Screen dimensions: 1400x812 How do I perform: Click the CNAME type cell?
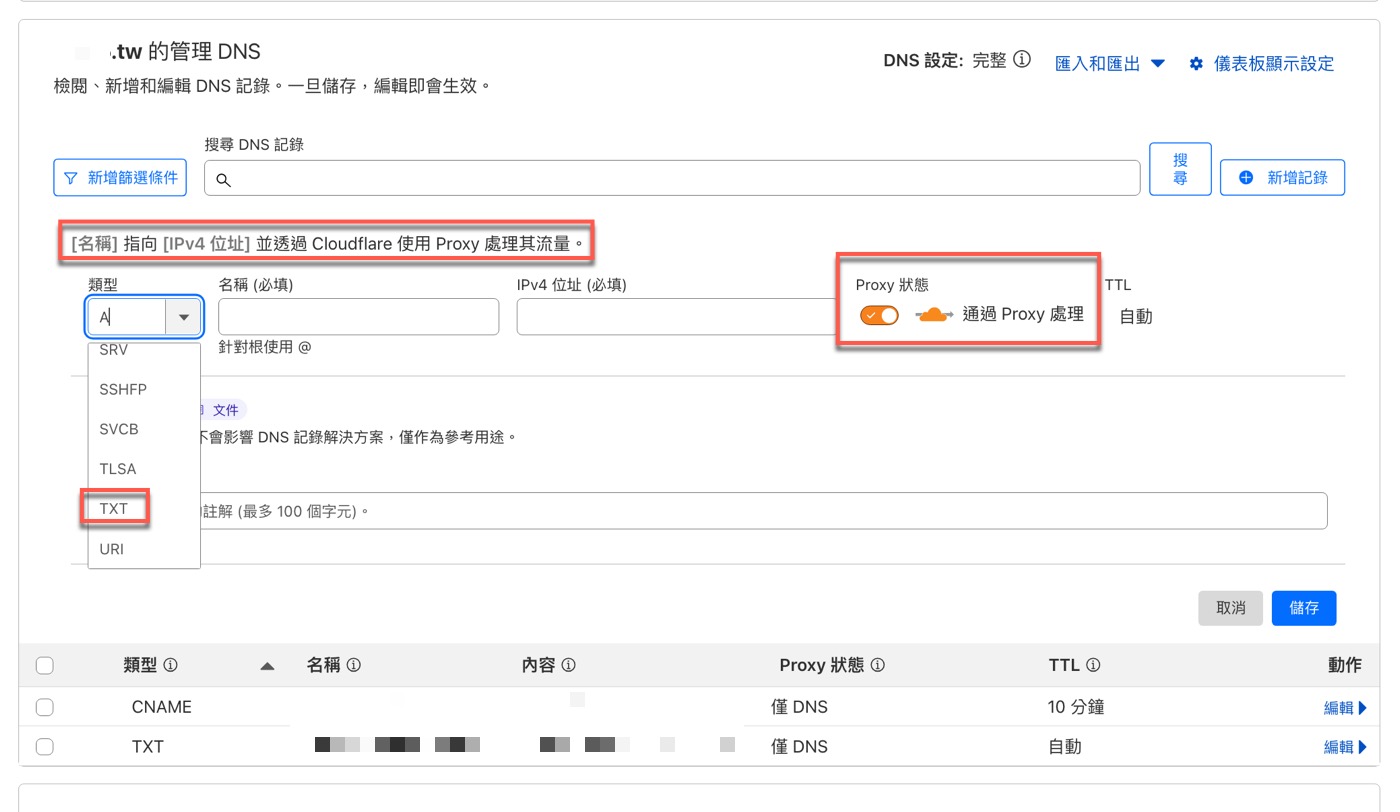tap(161, 707)
